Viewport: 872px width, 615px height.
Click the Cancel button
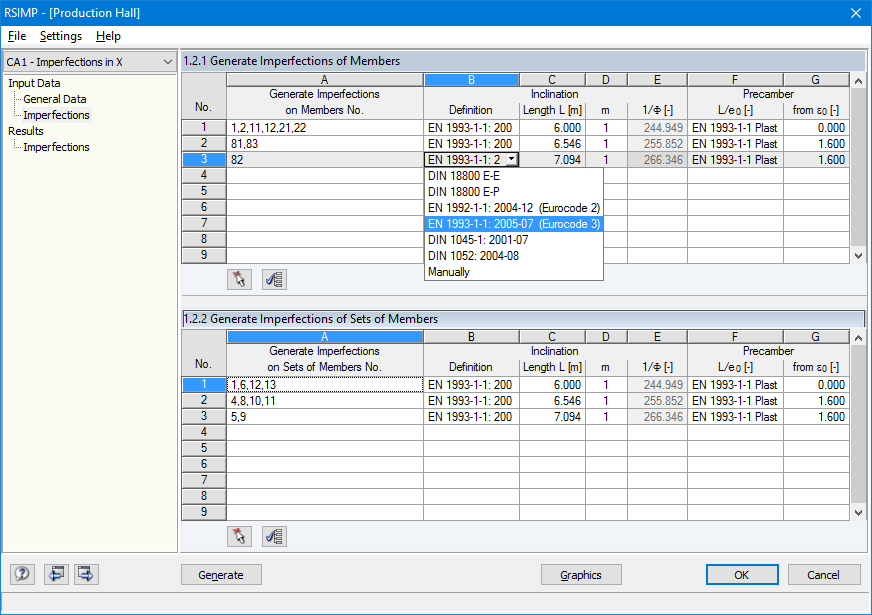click(x=824, y=574)
